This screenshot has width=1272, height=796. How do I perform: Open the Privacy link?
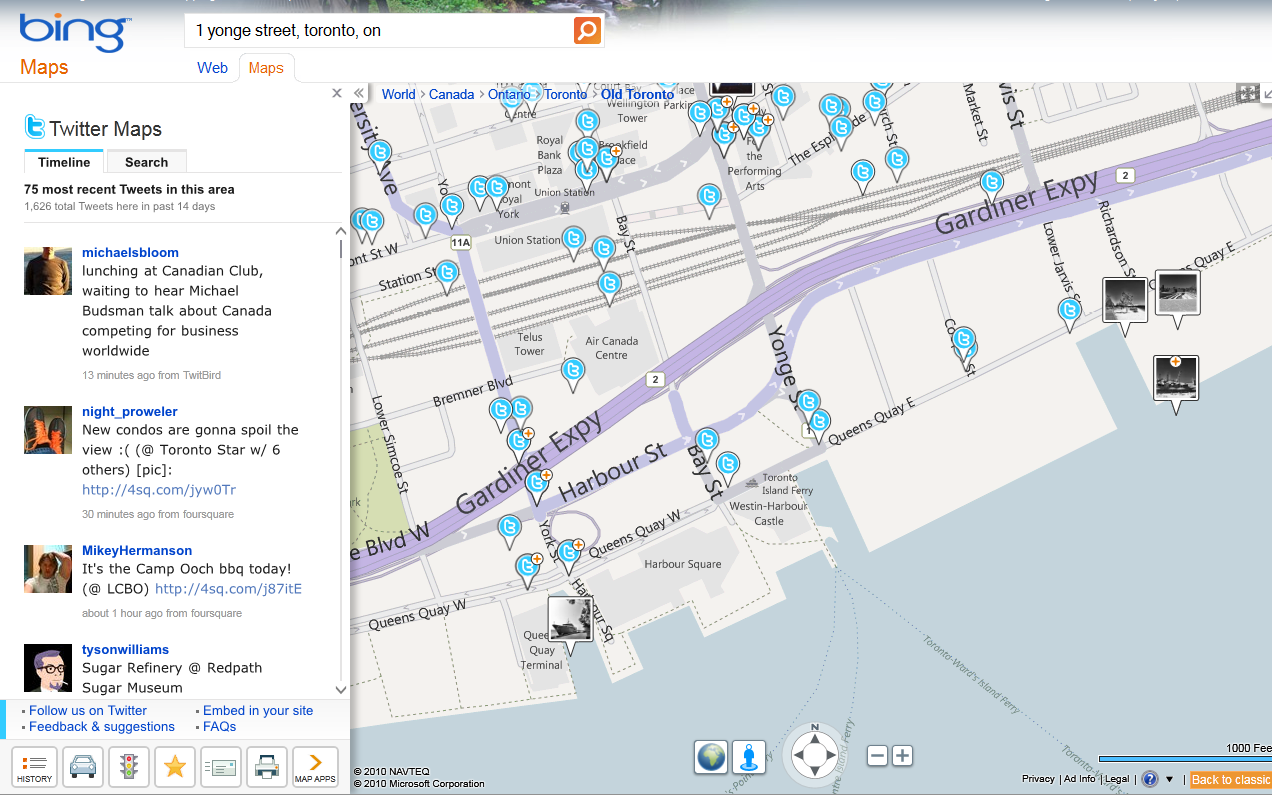click(1038, 779)
